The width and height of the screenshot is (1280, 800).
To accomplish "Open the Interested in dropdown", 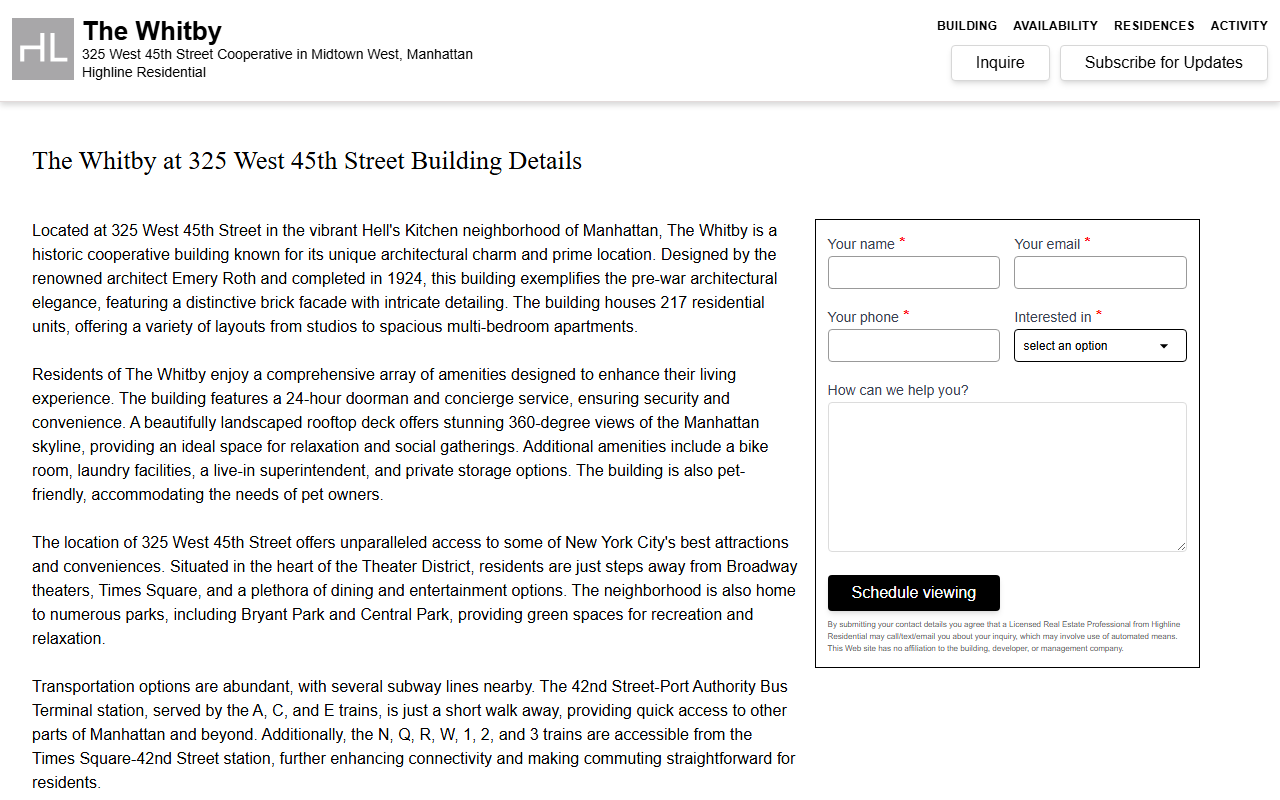I will coord(1100,346).
